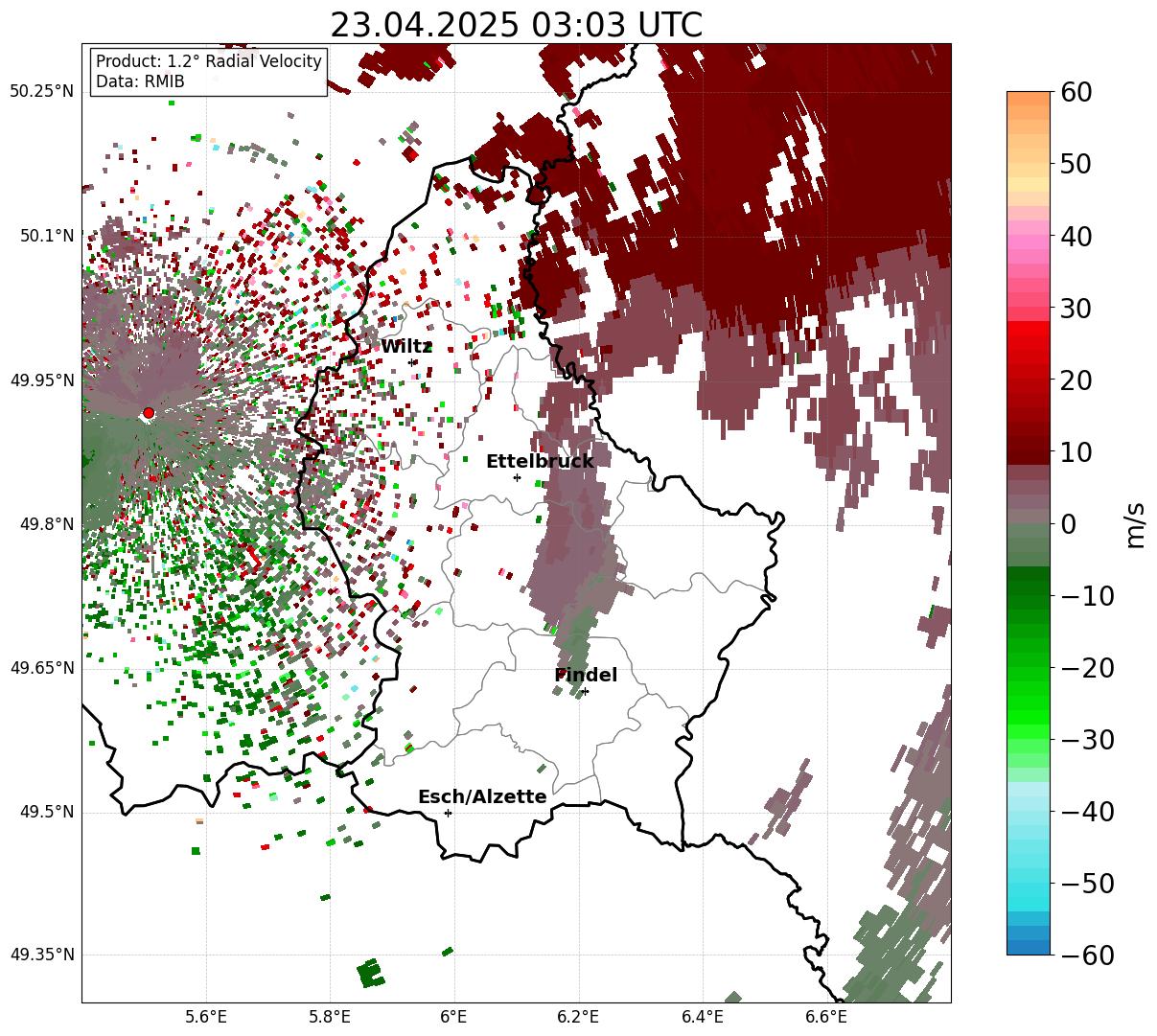Click the 6.2°E longitude label
Image resolution: width=1157 pixels, height=1036 pixels.
click(578, 1017)
